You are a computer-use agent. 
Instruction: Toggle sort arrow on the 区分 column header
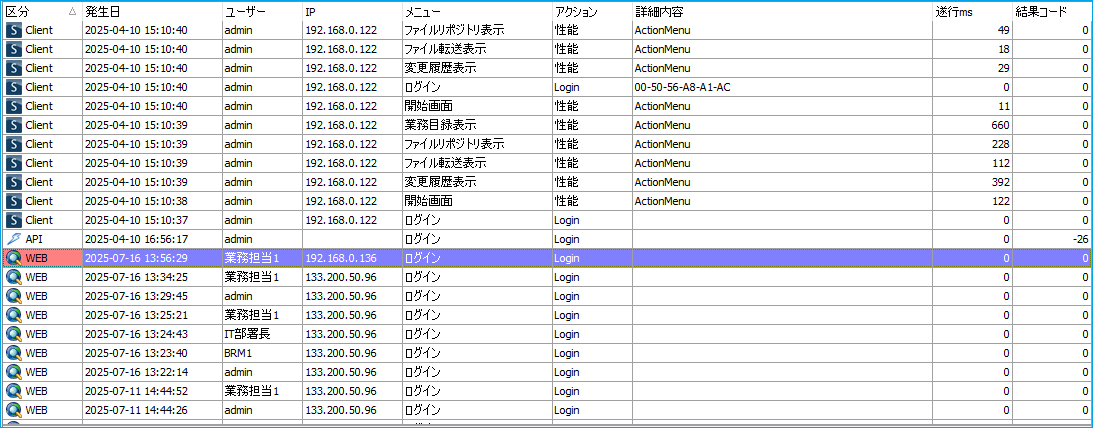click(72, 11)
